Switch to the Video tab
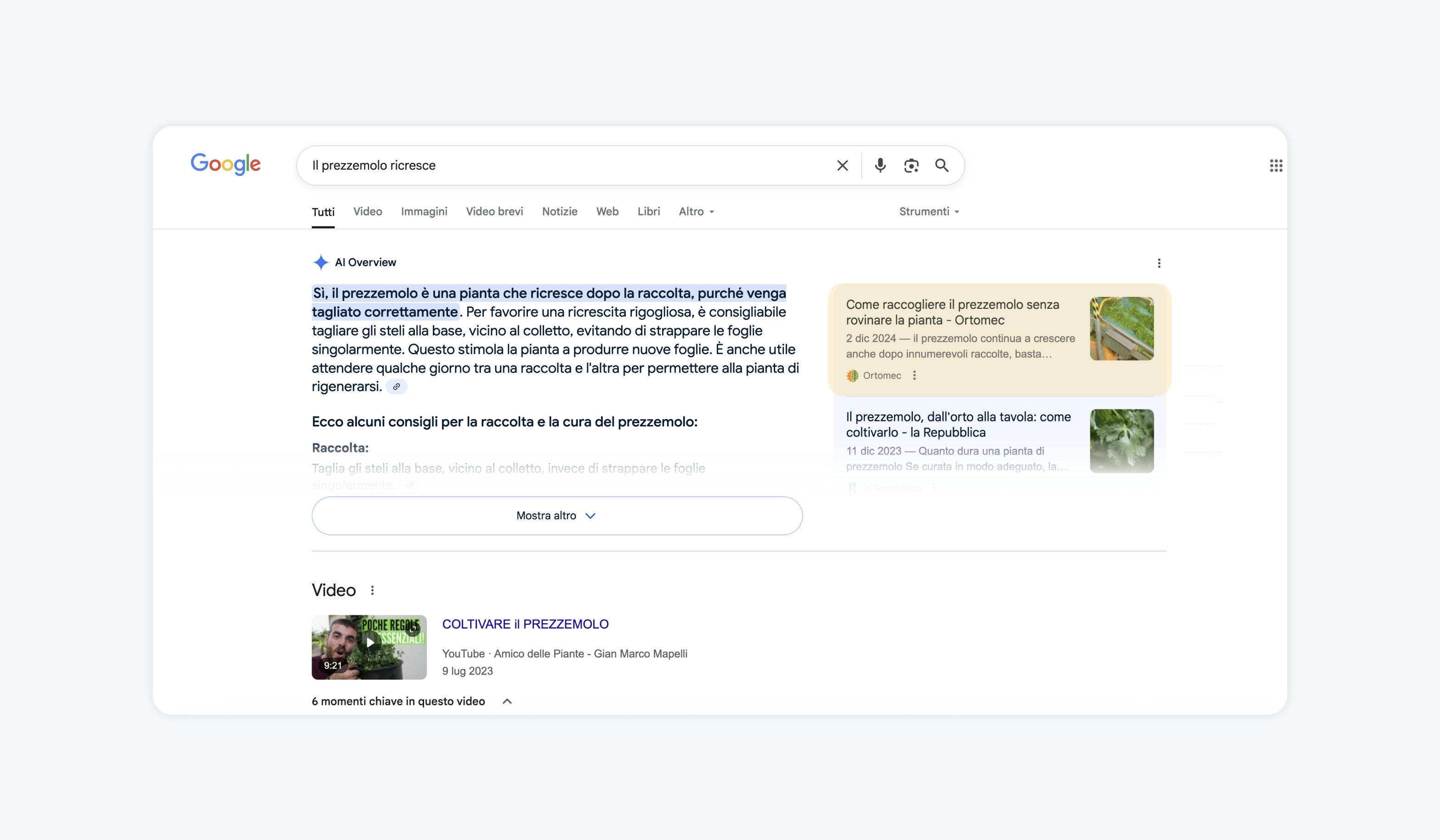This screenshot has width=1440, height=840. (368, 211)
